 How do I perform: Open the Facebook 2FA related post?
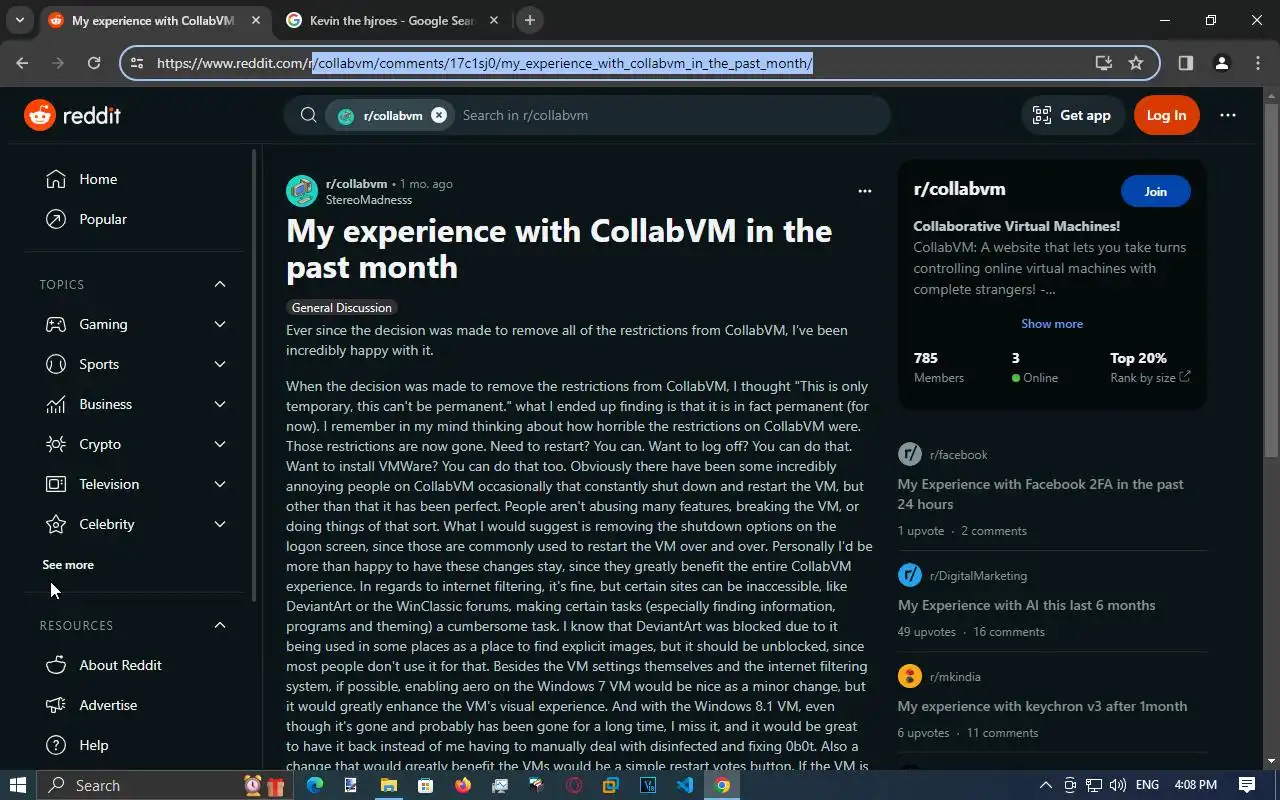(x=1040, y=494)
